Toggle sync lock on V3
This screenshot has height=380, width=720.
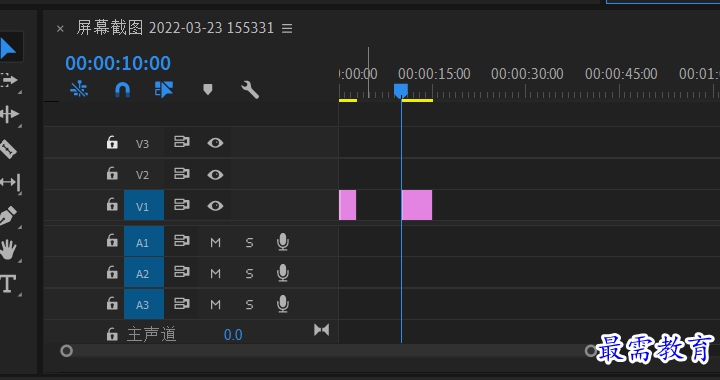tap(182, 142)
